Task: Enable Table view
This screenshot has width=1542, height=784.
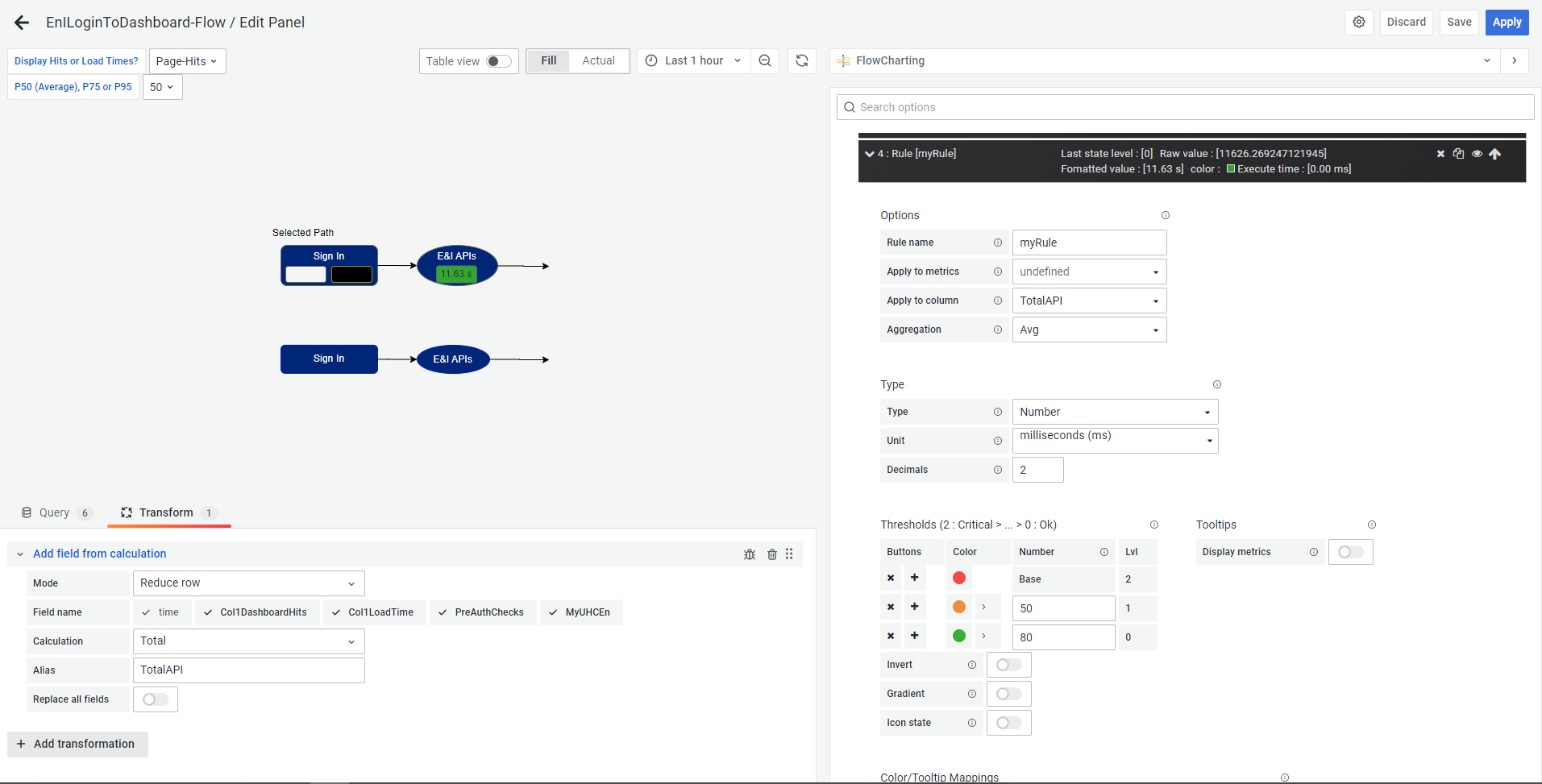Action: pyautogui.click(x=499, y=60)
